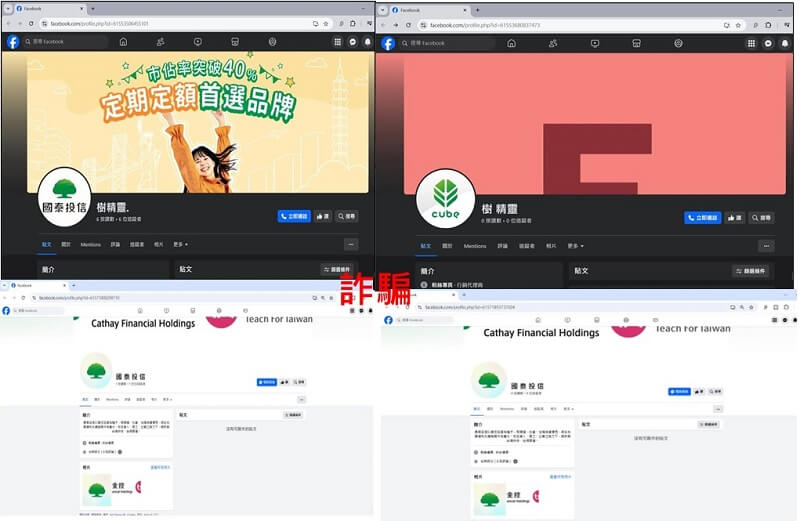Screen dimensions: 800x521
Task: Focus Facebook search field in 國泰投信 樹精靈 window
Action: coord(65,42)
